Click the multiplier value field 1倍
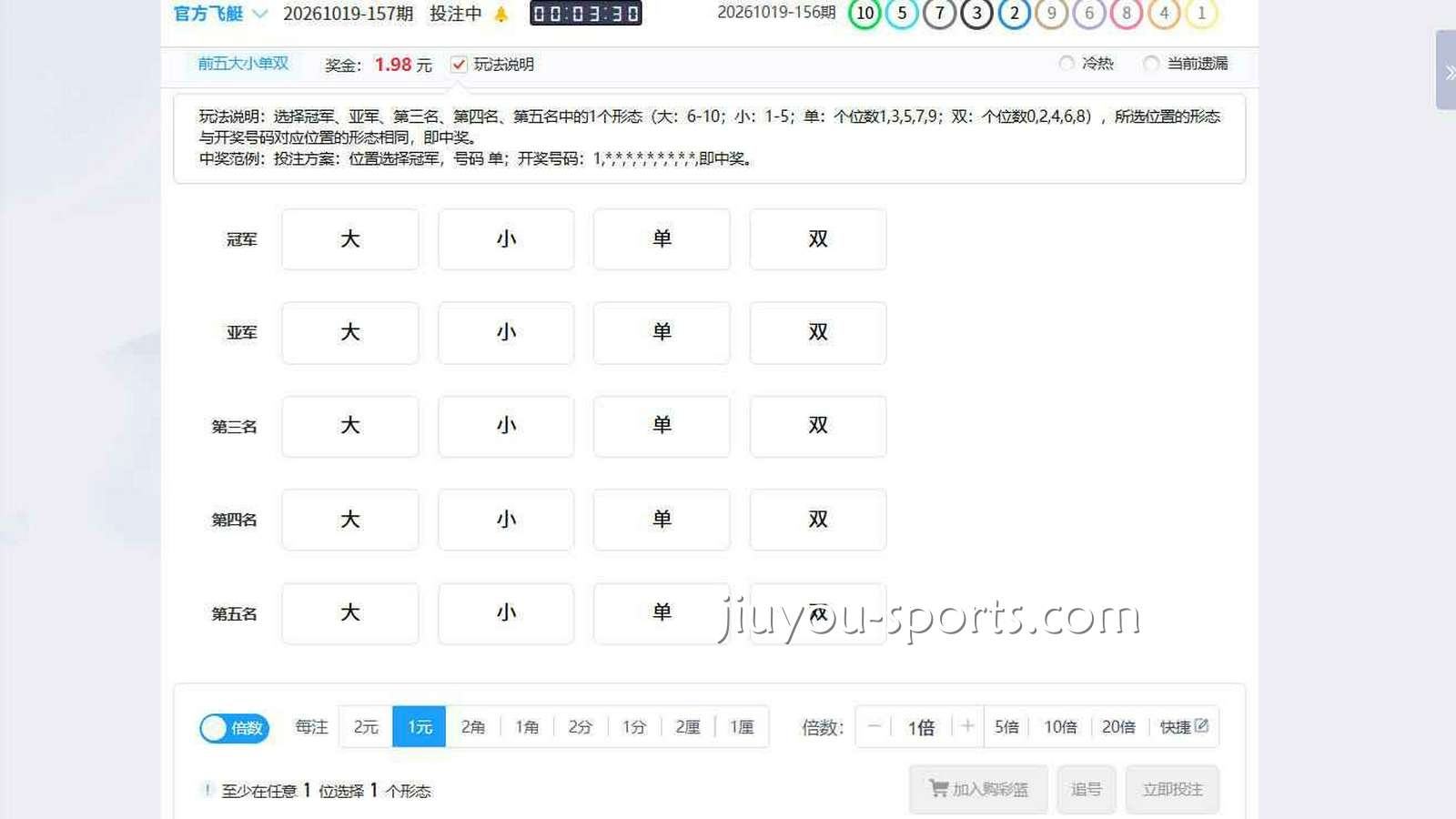The width and height of the screenshot is (1456, 819). pos(921,727)
